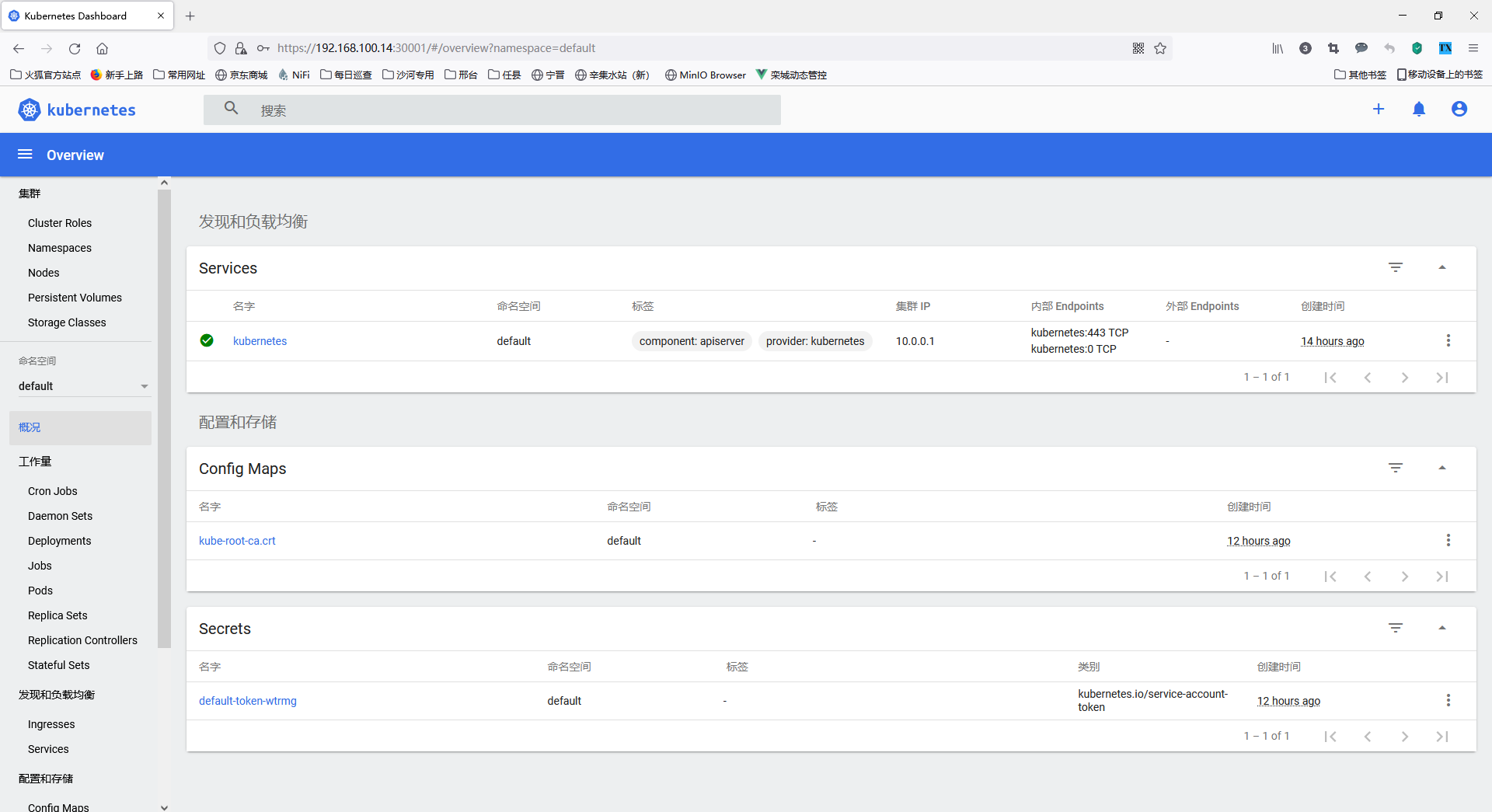The height and width of the screenshot is (812, 1492).
Task: Click the Kubernetes logo icon
Action: (x=30, y=110)
